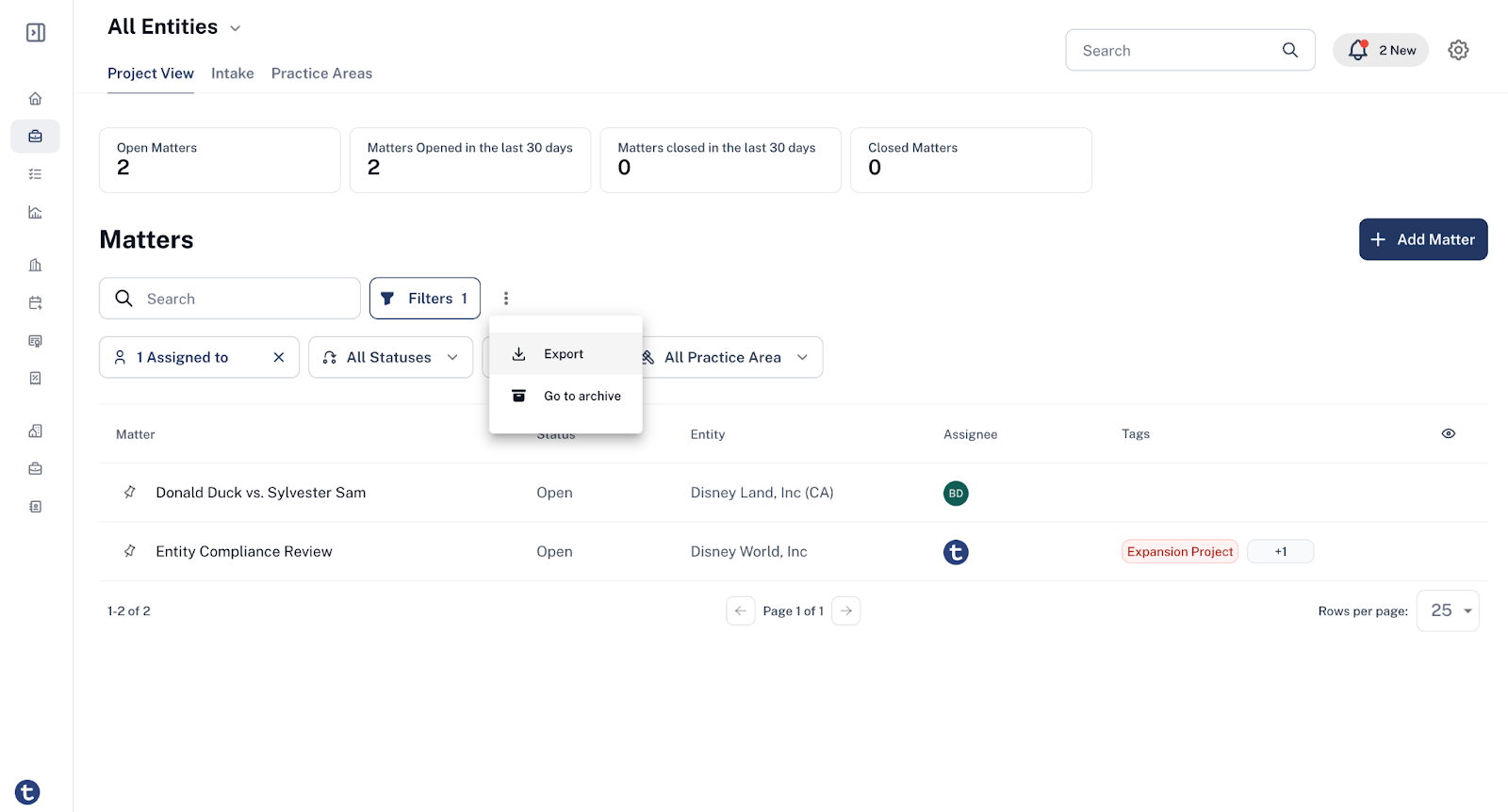This screenshot has width=1508, height=812.
Task: Pin the Entity Compliance Review matter
Action: (x=130, y=551)
